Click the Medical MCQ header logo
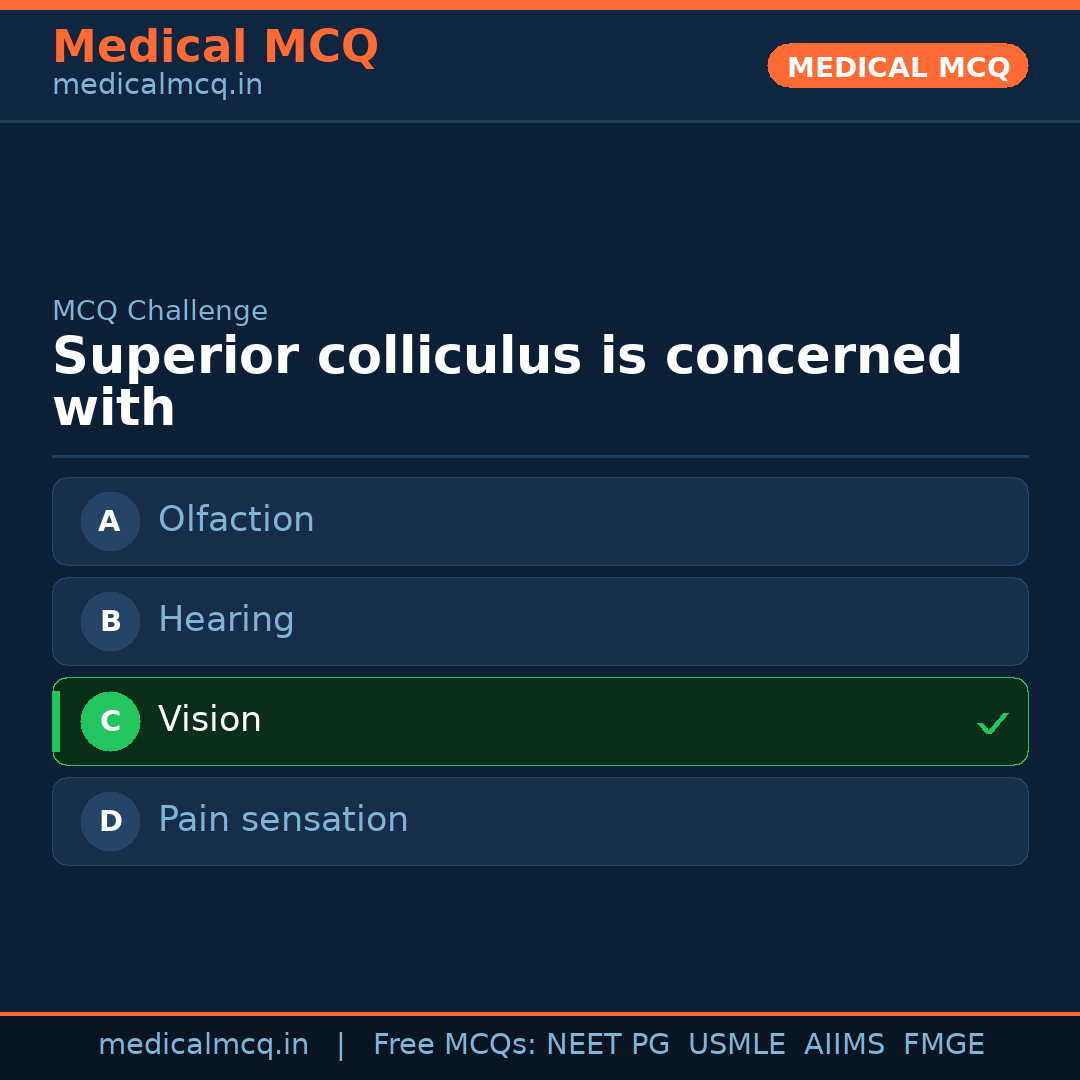The image size is (1080, 1080). pyautogui.click(x=216, y=46)
